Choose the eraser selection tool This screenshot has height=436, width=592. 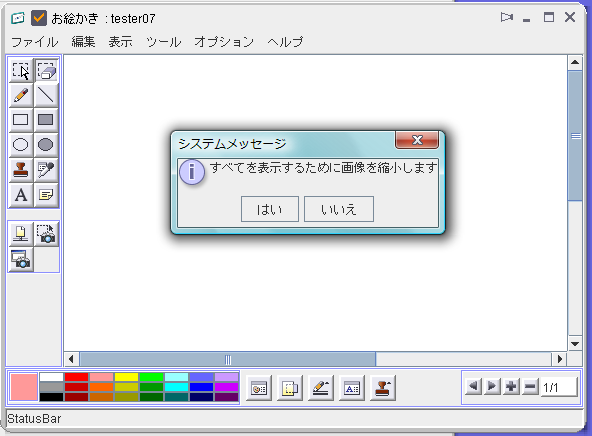click(47, 70)
